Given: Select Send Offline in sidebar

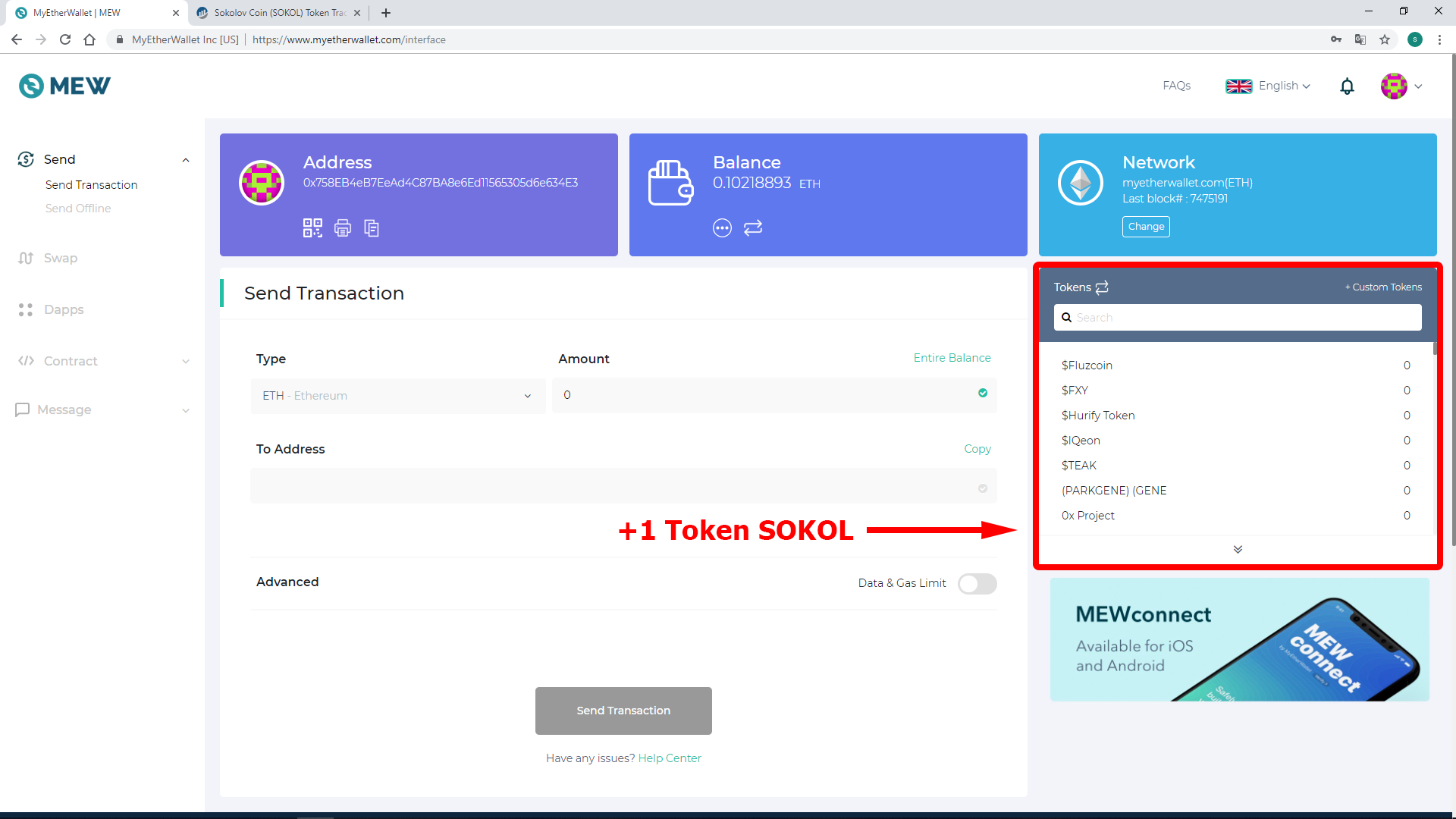Looking at the screenshot, I should pyautogui.click(x=78, y=209).
